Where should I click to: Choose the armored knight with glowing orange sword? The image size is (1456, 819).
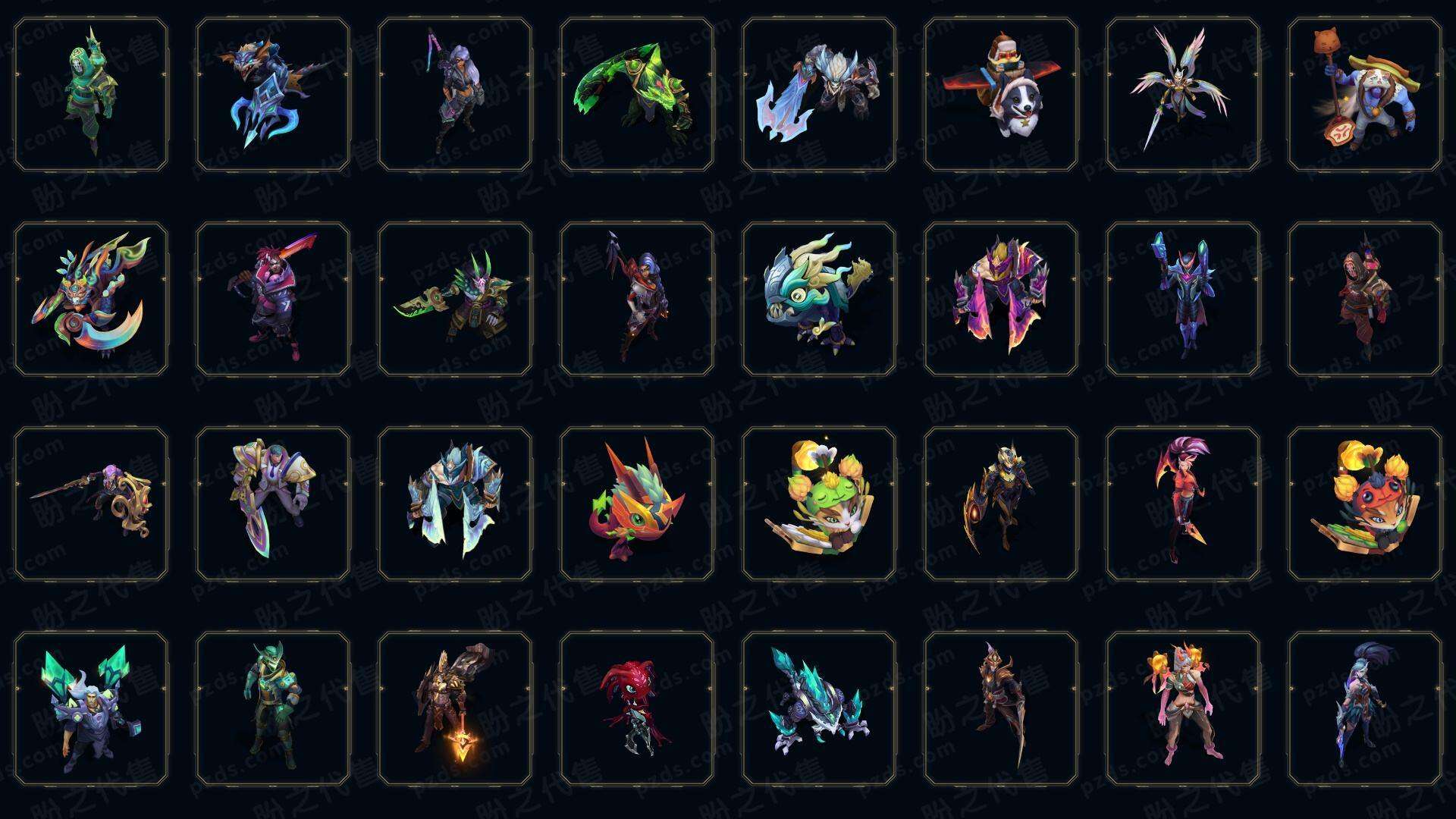[x=455, y=709]
